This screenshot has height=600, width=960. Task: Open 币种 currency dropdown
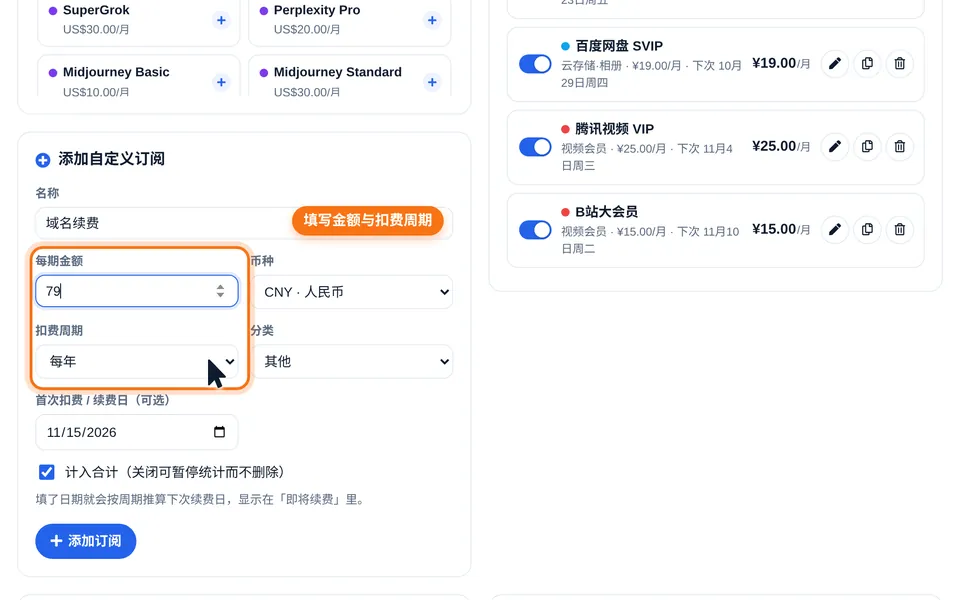pyautogui.click(x=352, y=292)
